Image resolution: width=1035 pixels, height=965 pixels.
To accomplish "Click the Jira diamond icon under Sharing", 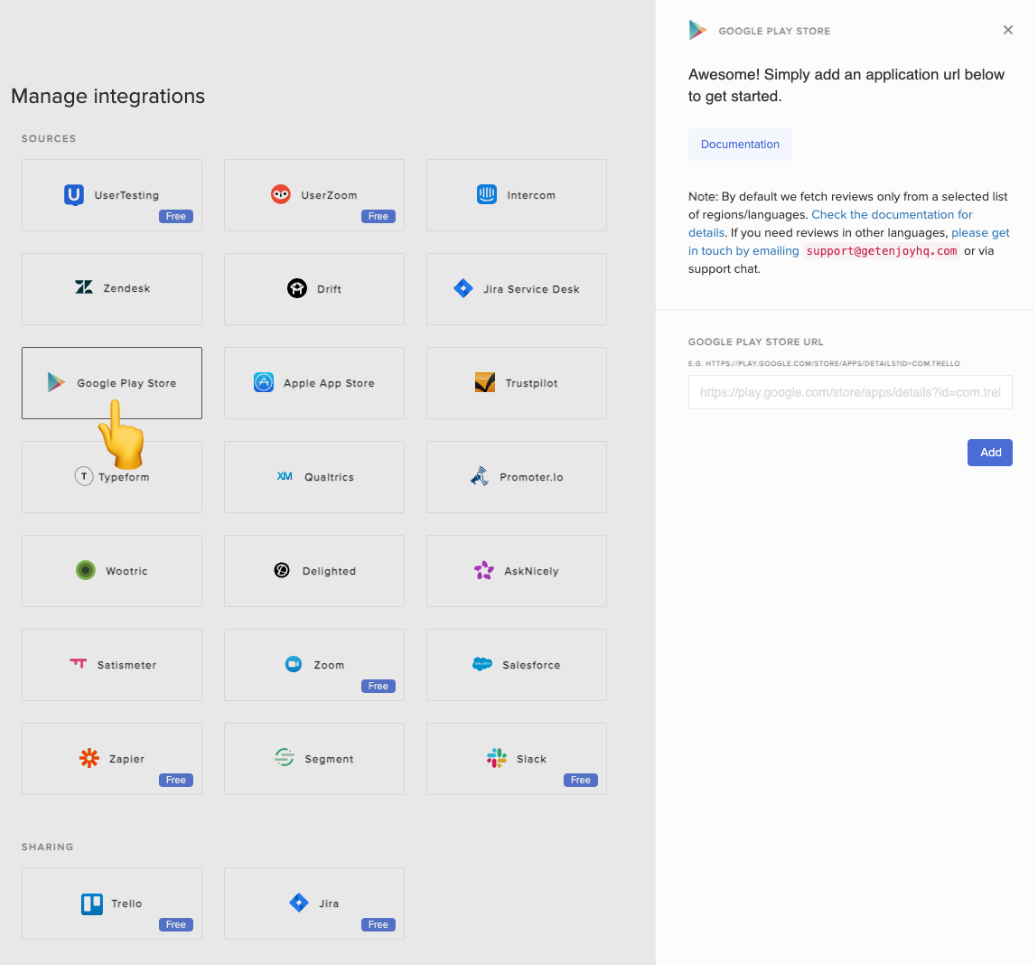I will [299, 902].
